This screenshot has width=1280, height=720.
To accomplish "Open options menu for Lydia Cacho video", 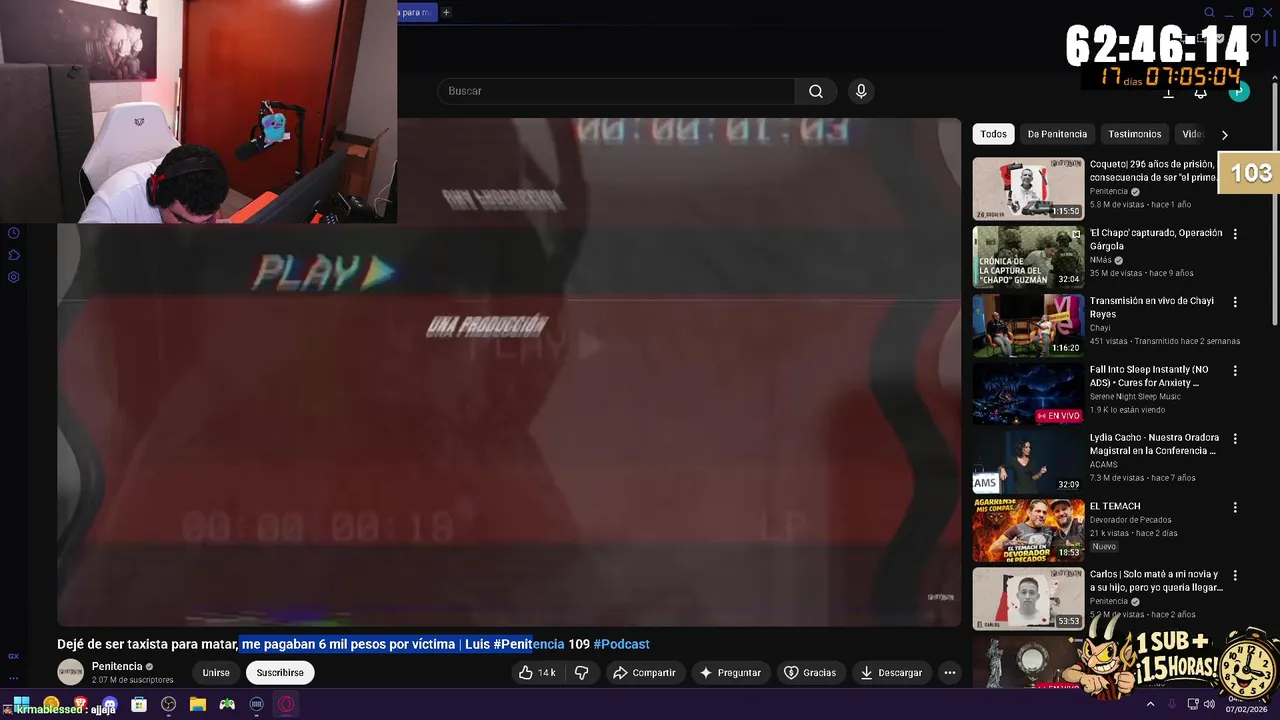I will [1235, 438].
